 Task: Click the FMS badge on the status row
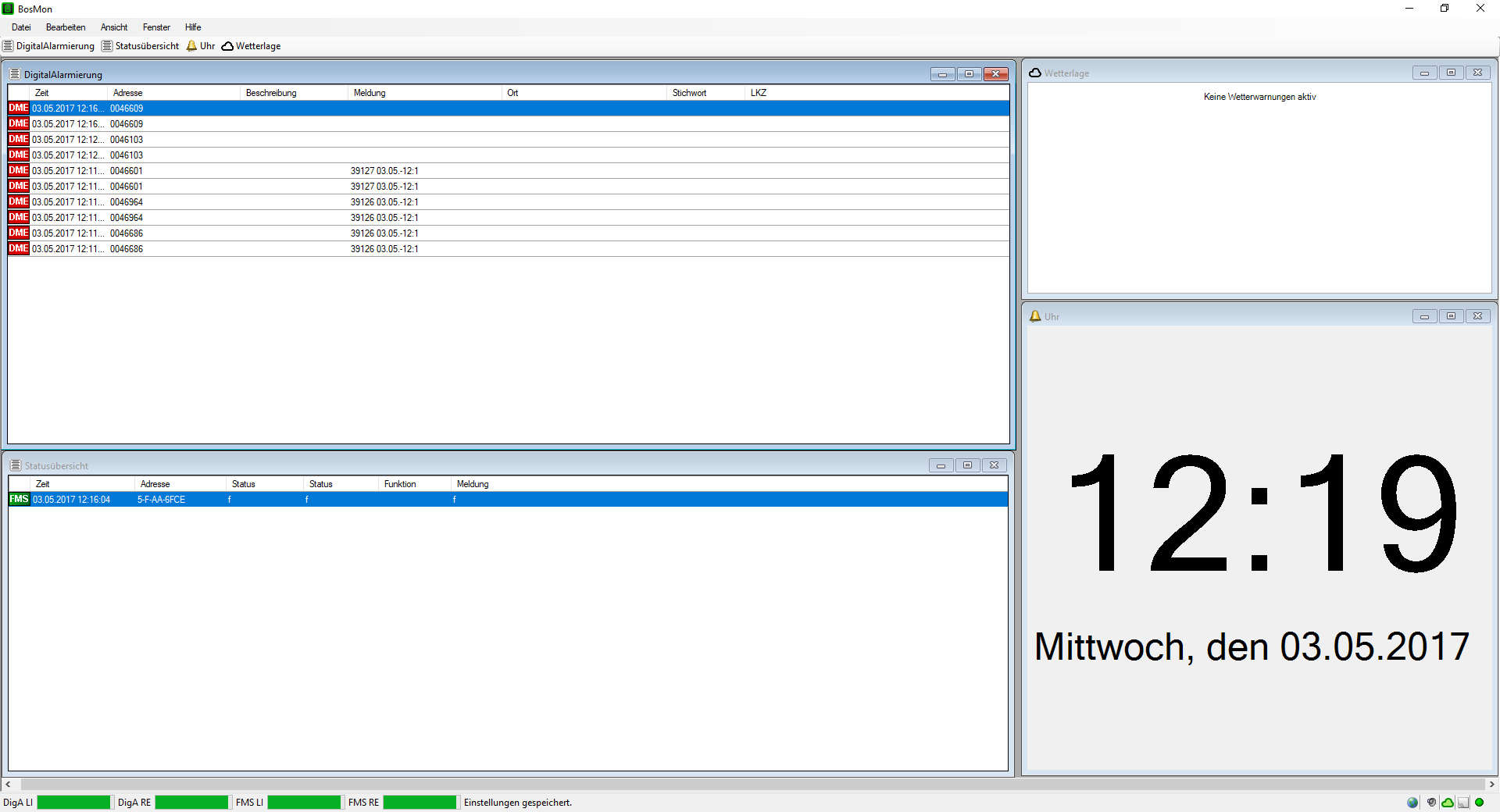[x=19, y=500]
